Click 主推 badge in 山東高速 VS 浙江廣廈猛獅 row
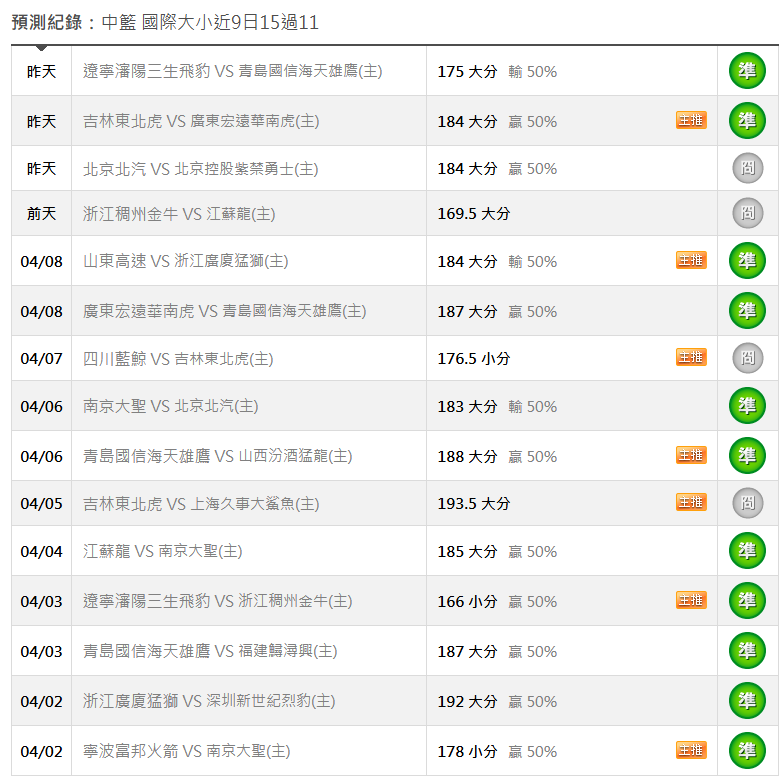Viewport: 783px width, 781px height. point(691,260)
